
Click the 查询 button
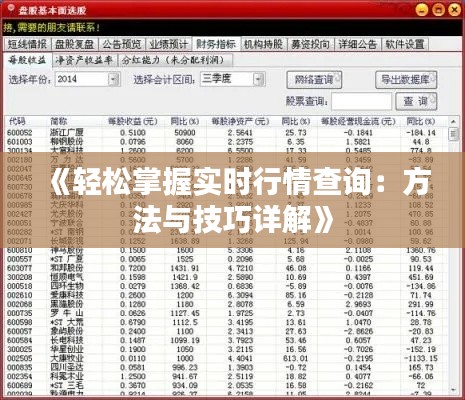tap(416, 101)
